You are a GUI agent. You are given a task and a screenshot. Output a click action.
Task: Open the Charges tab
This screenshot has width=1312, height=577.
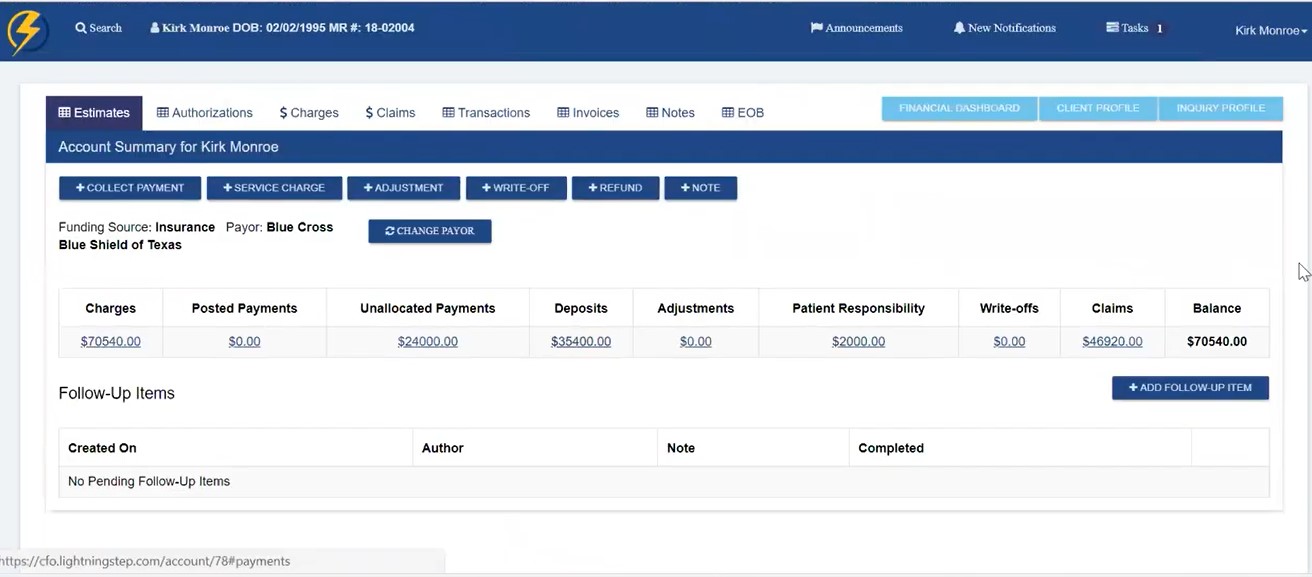(x=309, y=113)
